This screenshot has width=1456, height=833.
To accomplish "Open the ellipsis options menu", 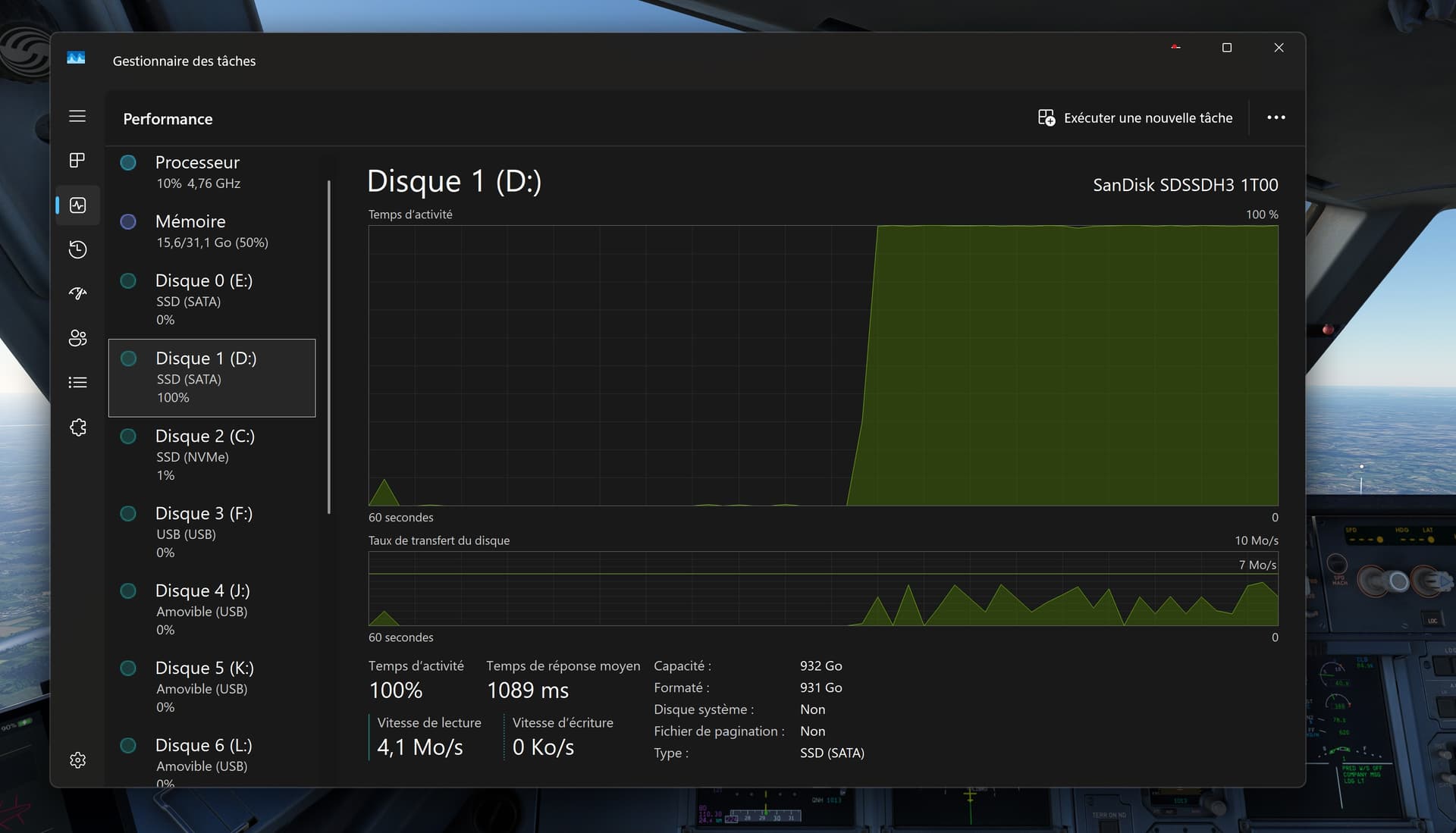I will (1276, 117).
